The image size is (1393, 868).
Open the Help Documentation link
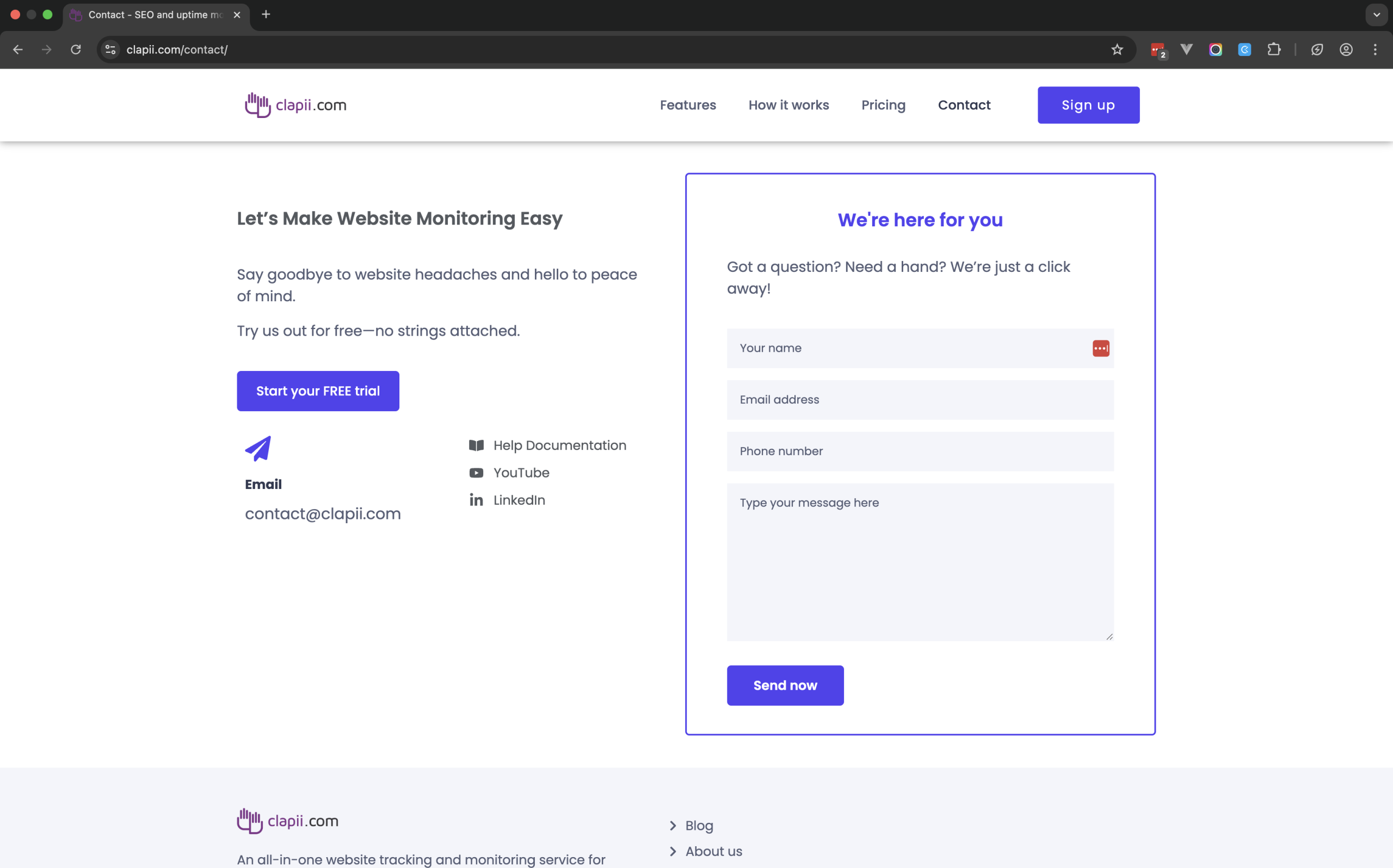[560, 445]
